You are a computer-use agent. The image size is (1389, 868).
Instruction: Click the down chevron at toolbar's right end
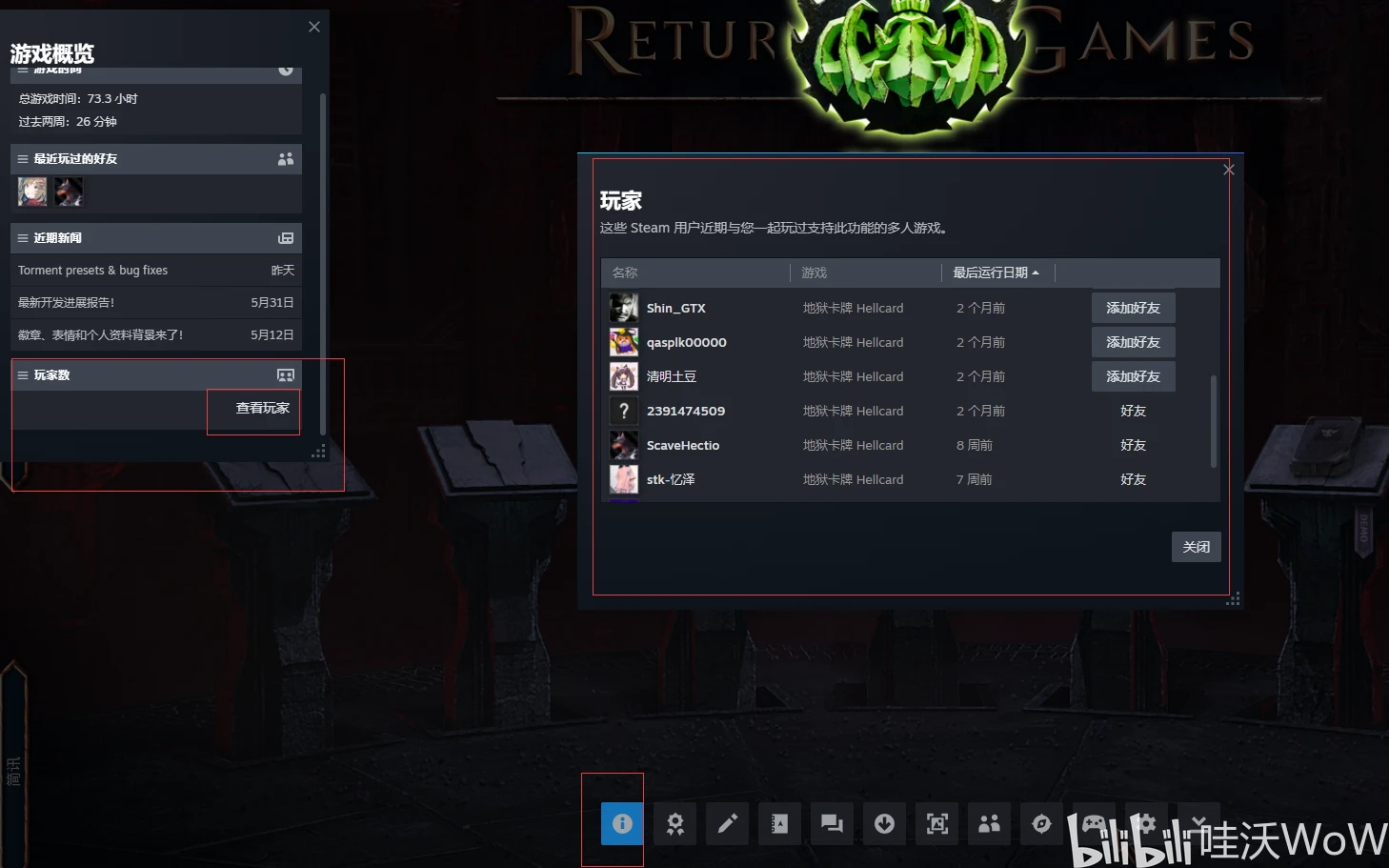1198,823
